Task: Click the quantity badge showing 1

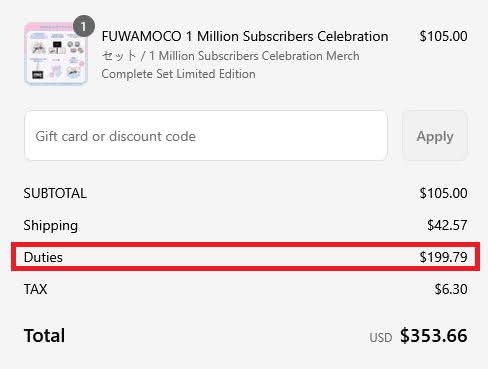Action: 84,26
